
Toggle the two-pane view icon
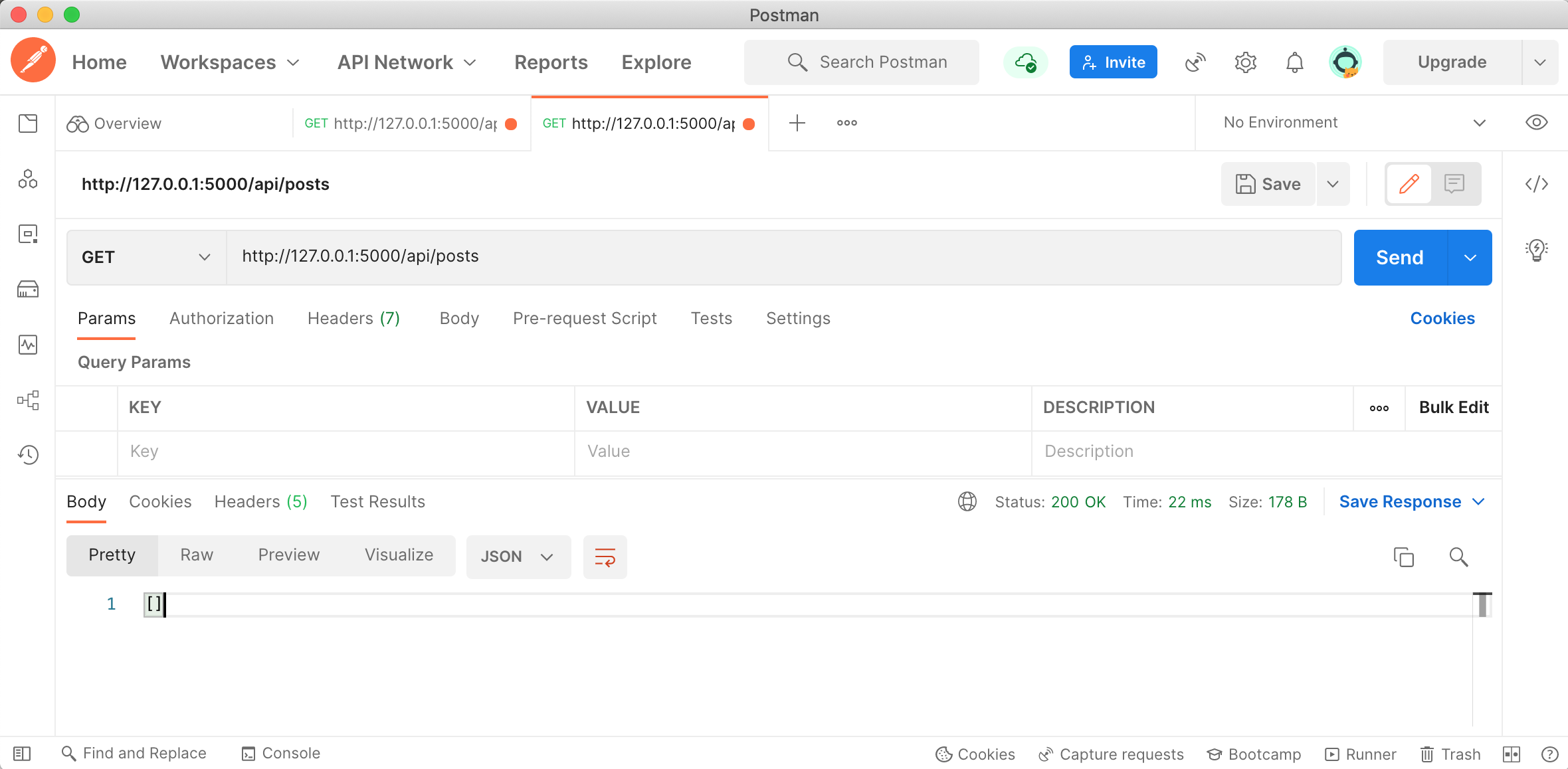[1512, 754]
